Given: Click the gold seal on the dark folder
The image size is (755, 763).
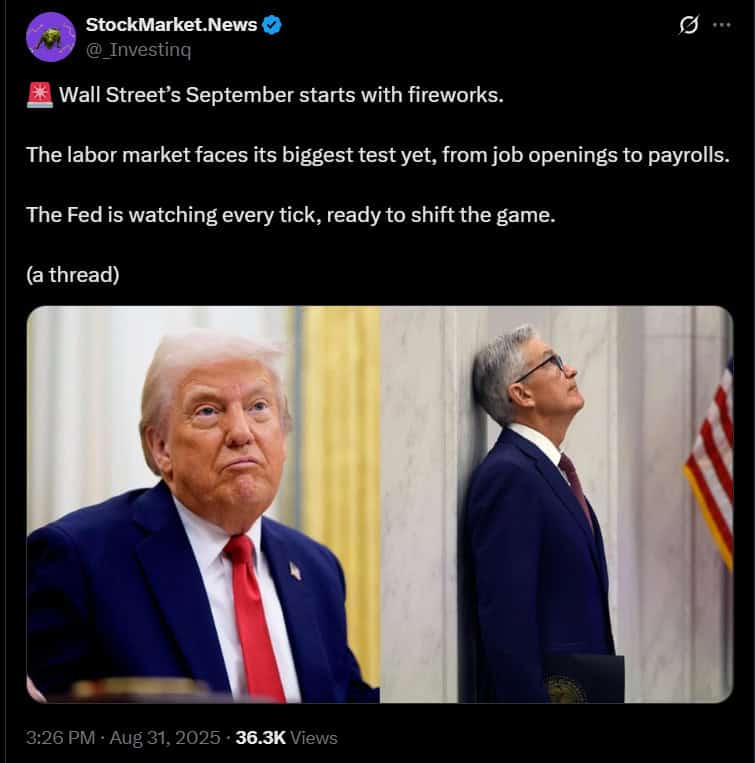Looking at the screenshot, I should coord(566,689).
